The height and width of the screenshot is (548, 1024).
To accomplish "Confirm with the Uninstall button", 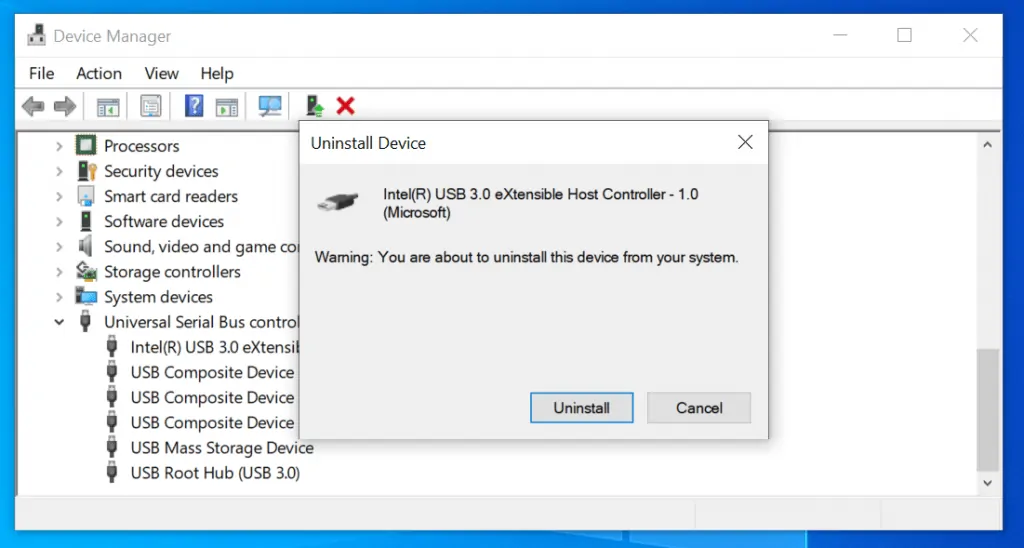I will coord(581,408).
